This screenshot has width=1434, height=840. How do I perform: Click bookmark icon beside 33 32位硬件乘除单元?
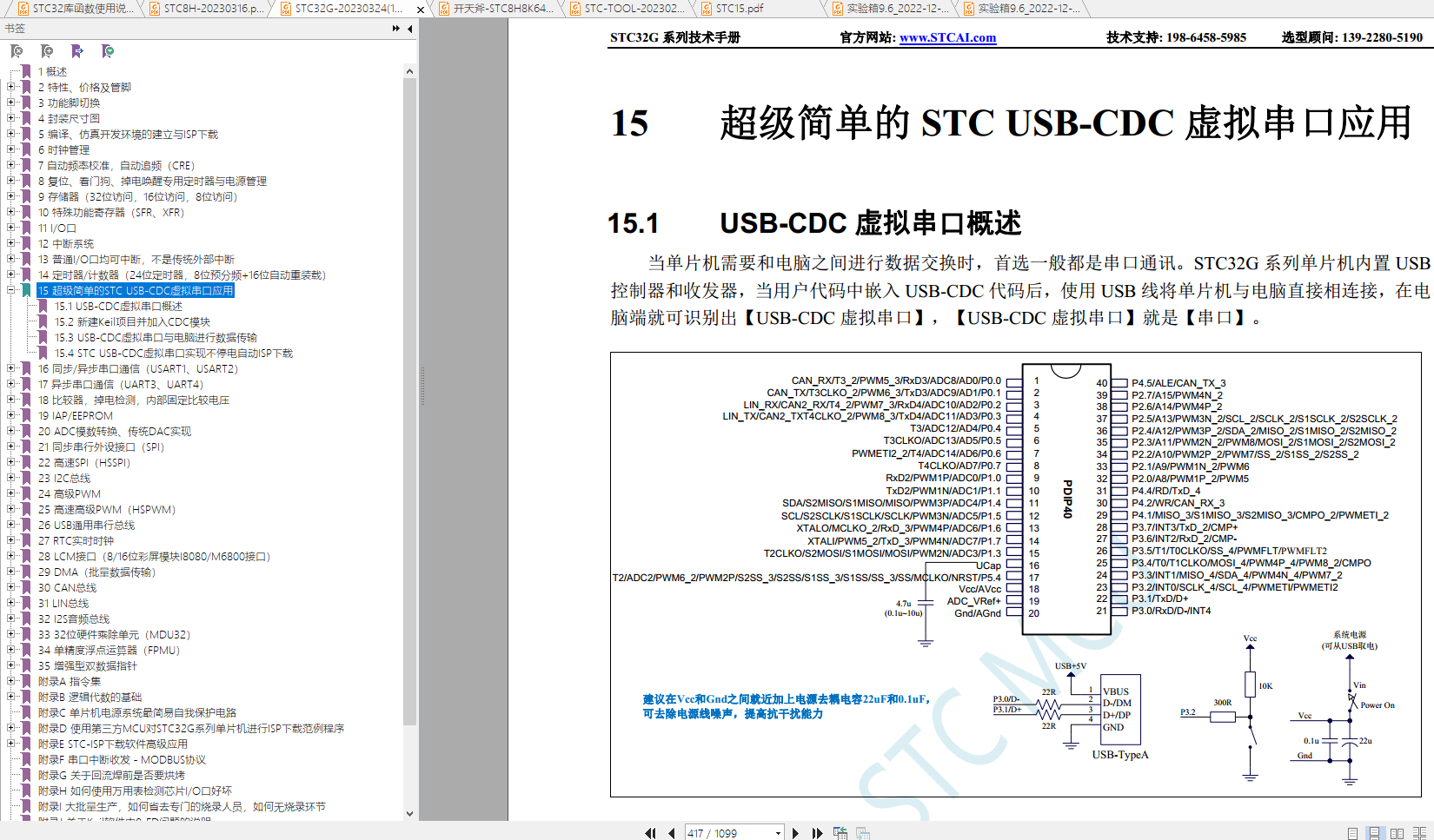[26, 634]
